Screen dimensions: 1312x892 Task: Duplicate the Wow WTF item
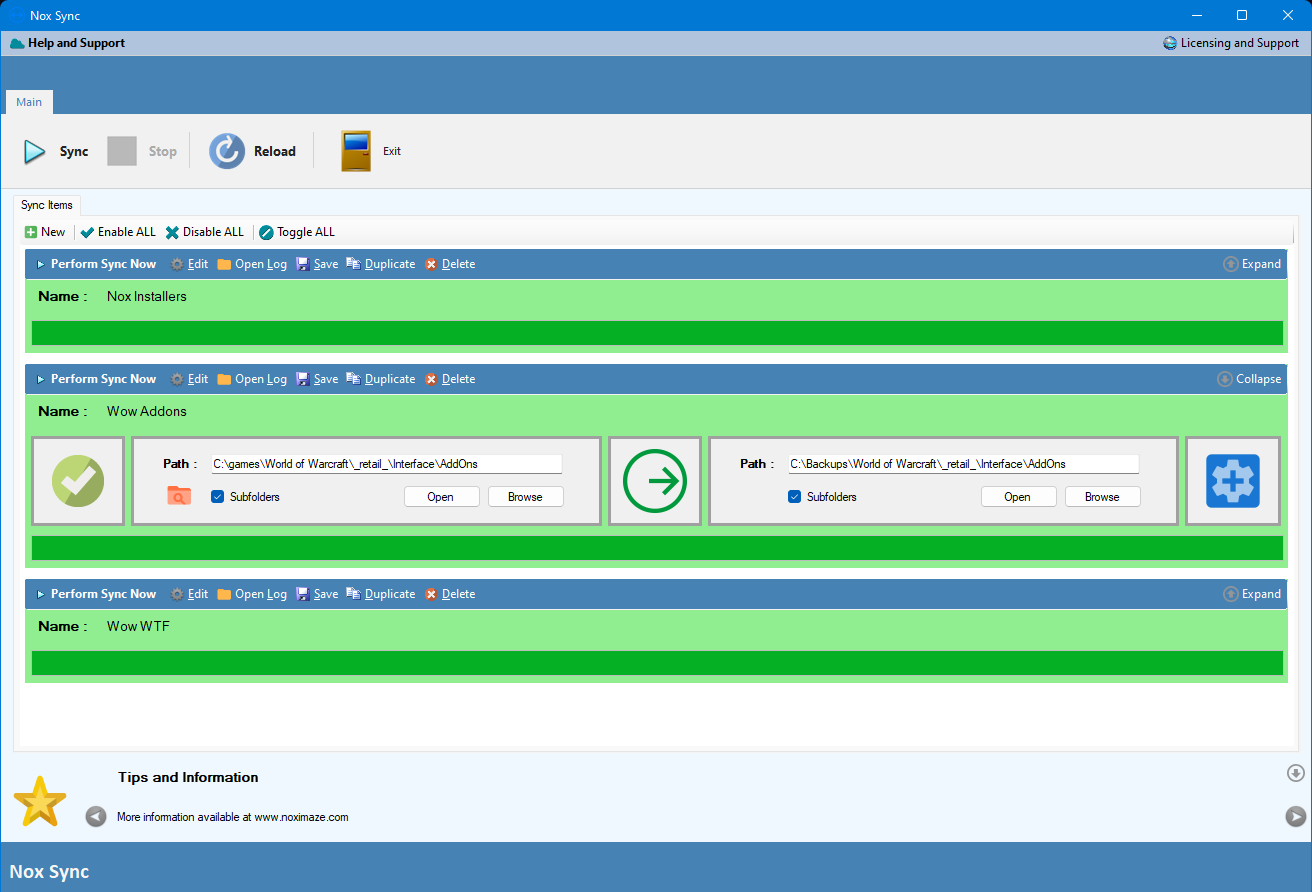point(381,594)
